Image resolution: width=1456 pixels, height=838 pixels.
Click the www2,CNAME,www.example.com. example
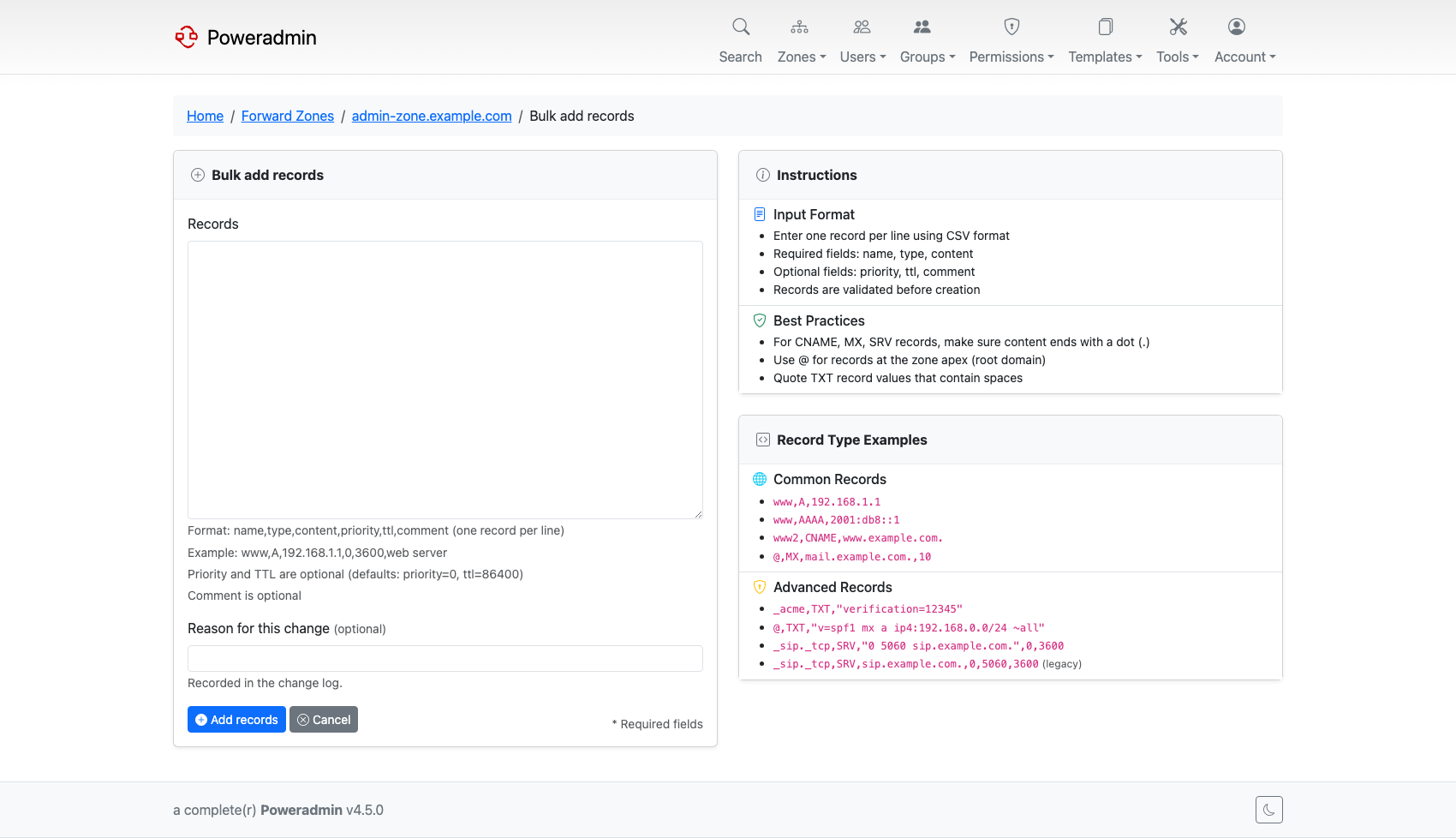click(x=857, y=538)
